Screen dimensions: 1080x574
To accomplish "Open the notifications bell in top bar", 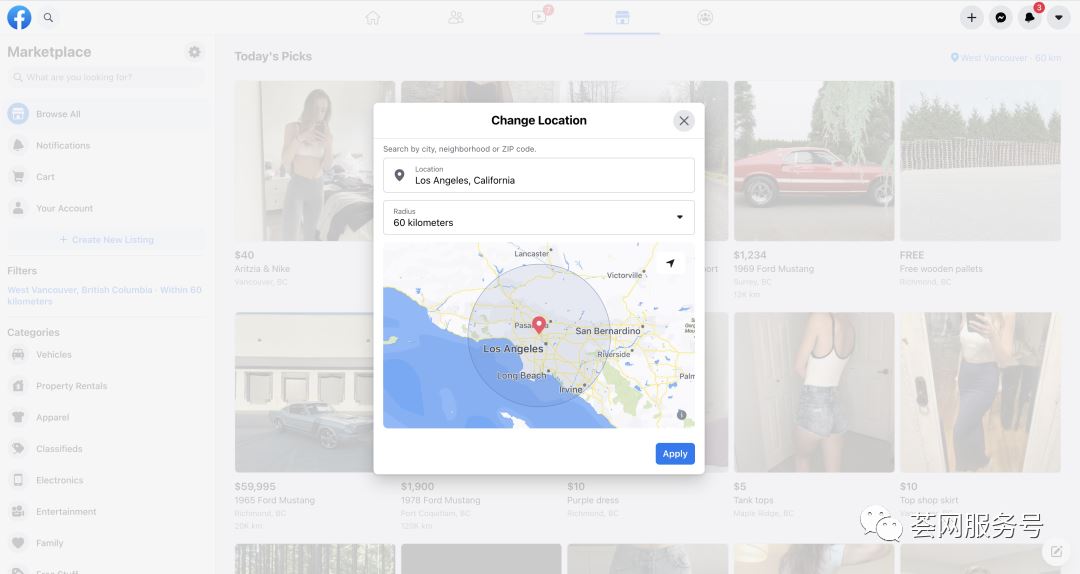I will 1029,17.
